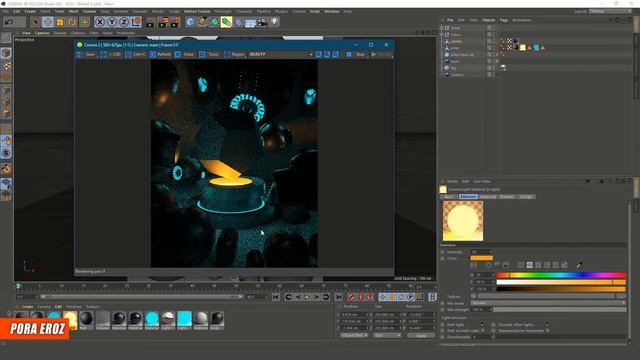Click the Autokeying red button
This screenshot has width=640, height=360.
[360, 297]
